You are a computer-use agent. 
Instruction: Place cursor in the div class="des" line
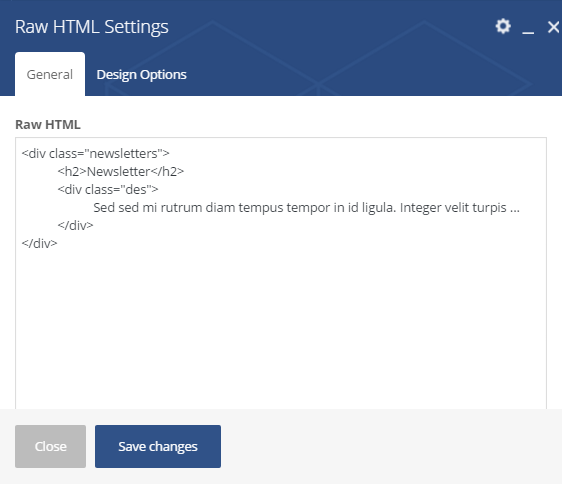pos(108,189)
